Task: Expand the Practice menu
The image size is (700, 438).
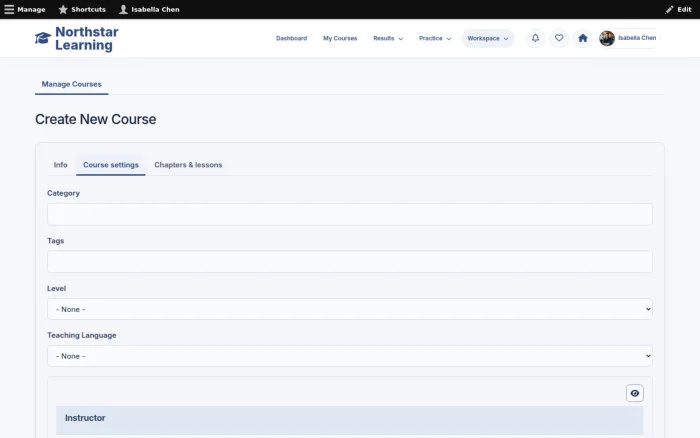Action: tap(435, 38)
